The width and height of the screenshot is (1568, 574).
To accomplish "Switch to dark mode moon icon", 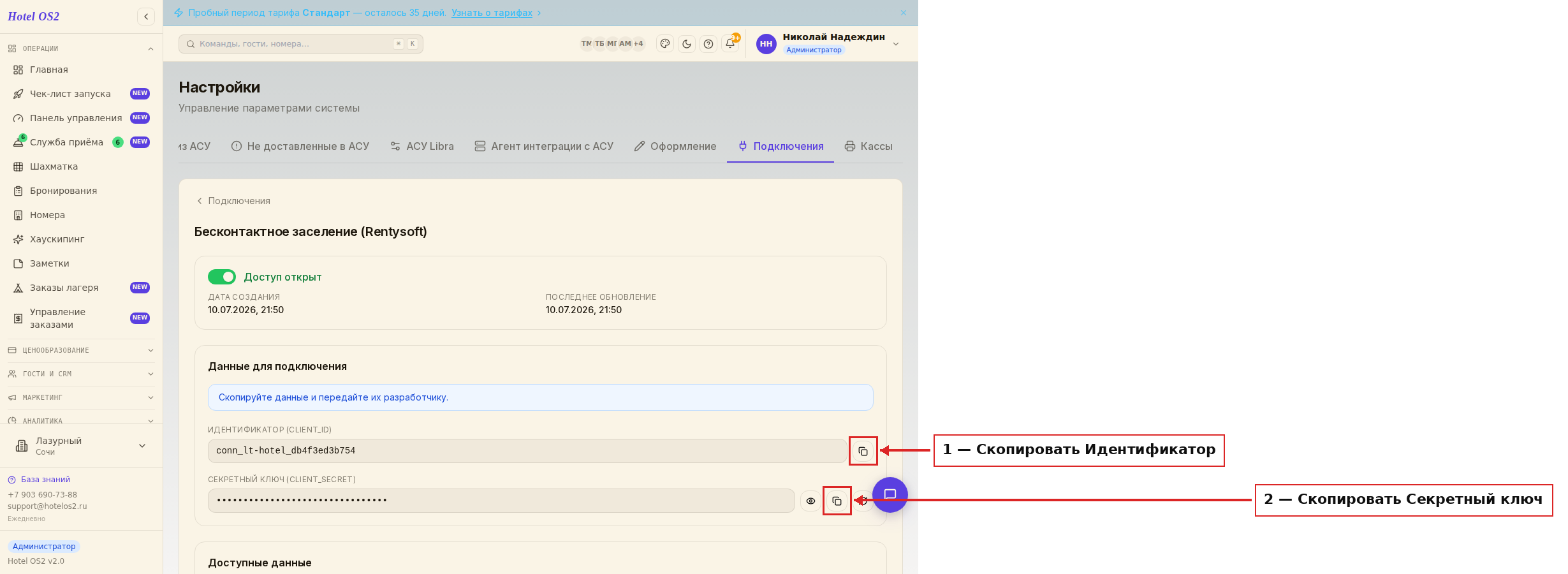I will point(687,44).
